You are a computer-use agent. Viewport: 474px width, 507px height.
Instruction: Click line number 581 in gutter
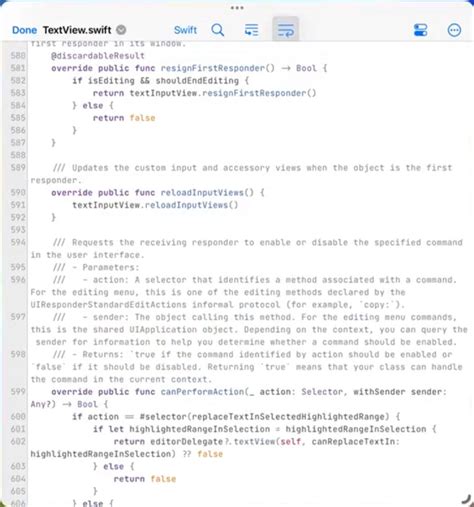(x=18, y=68)
